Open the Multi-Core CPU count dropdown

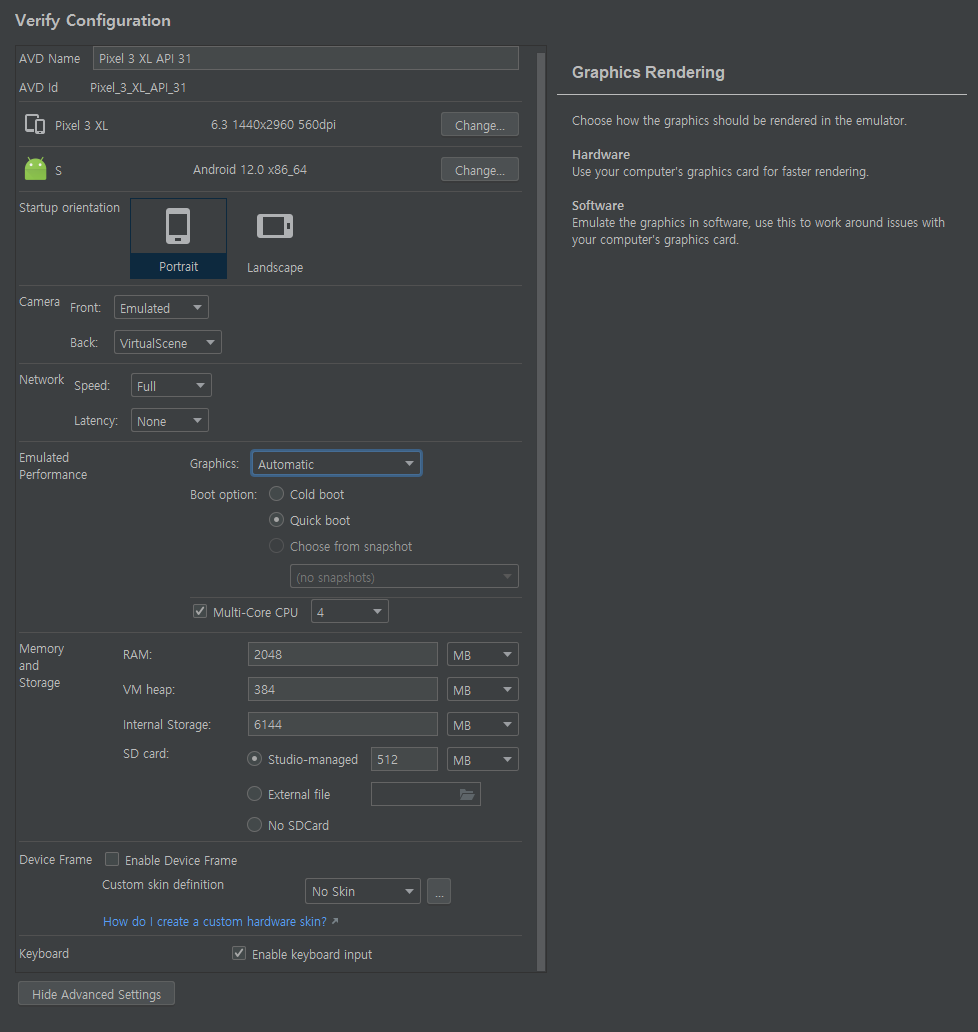[x=349, y=611]
